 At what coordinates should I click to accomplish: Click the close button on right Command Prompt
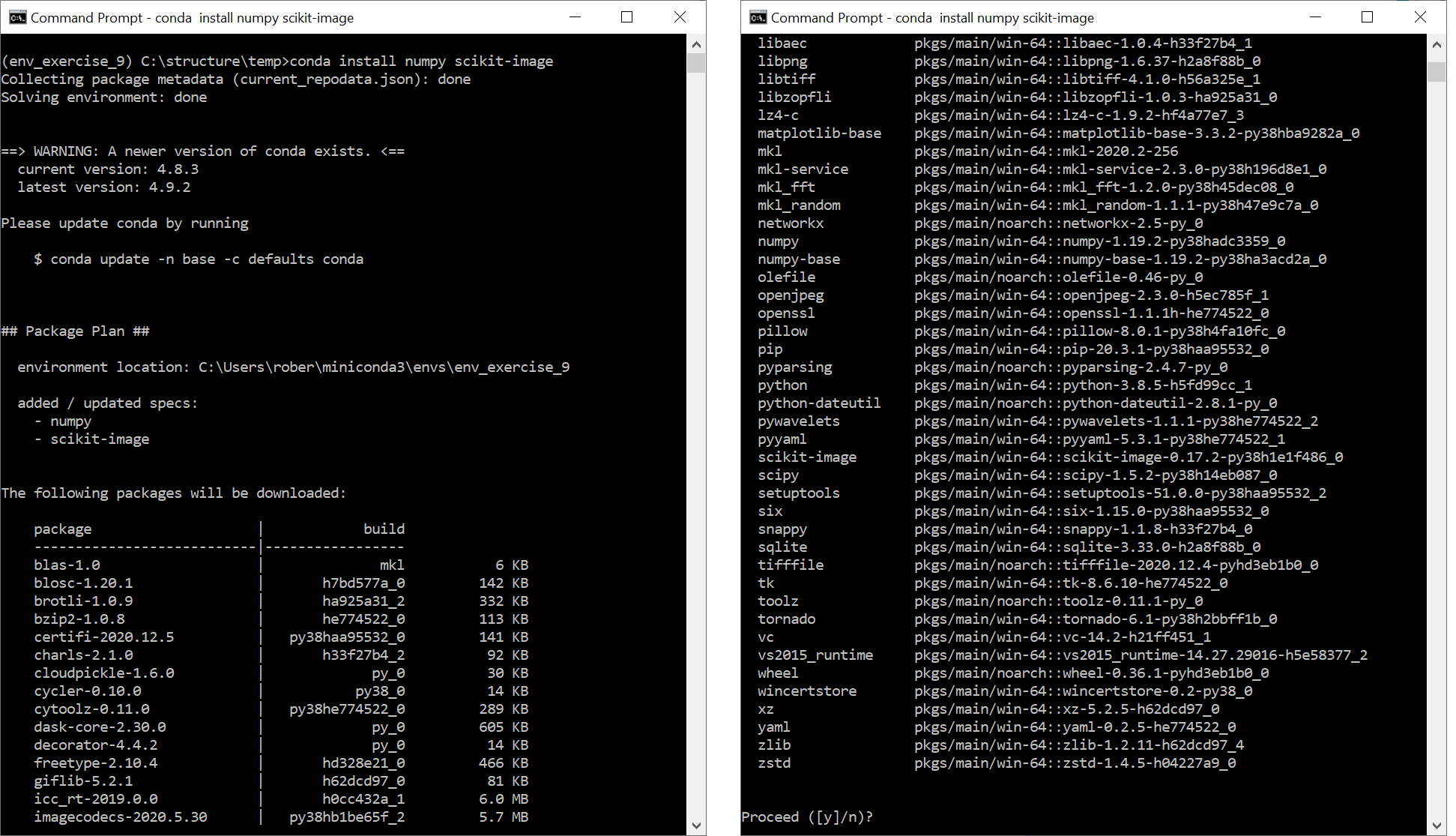[1420, 16]
